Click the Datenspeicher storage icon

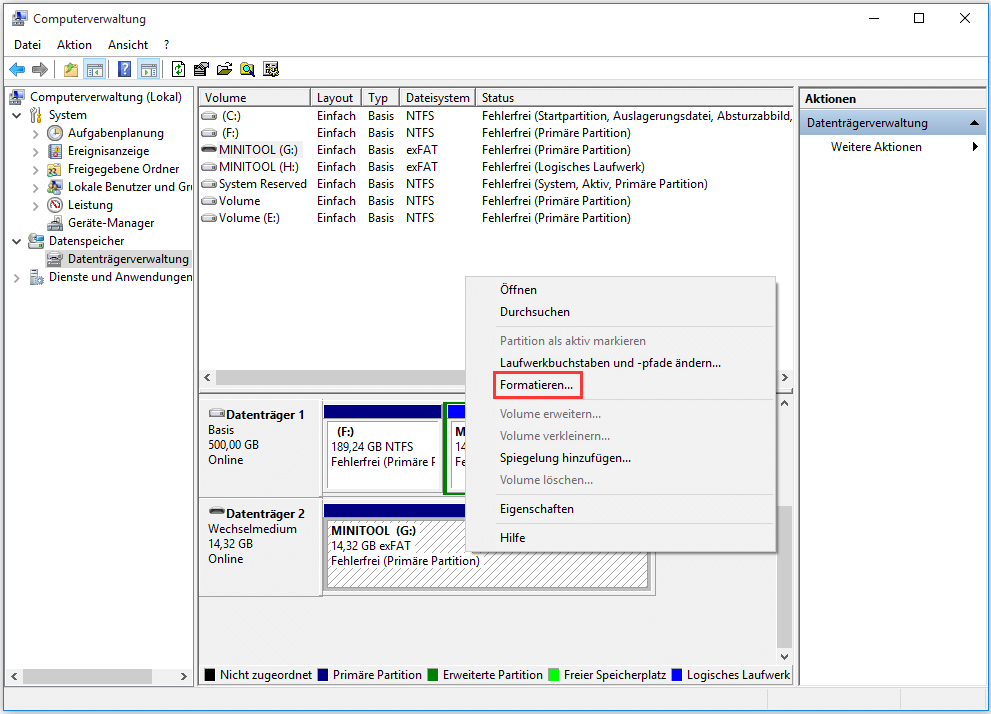36,241
